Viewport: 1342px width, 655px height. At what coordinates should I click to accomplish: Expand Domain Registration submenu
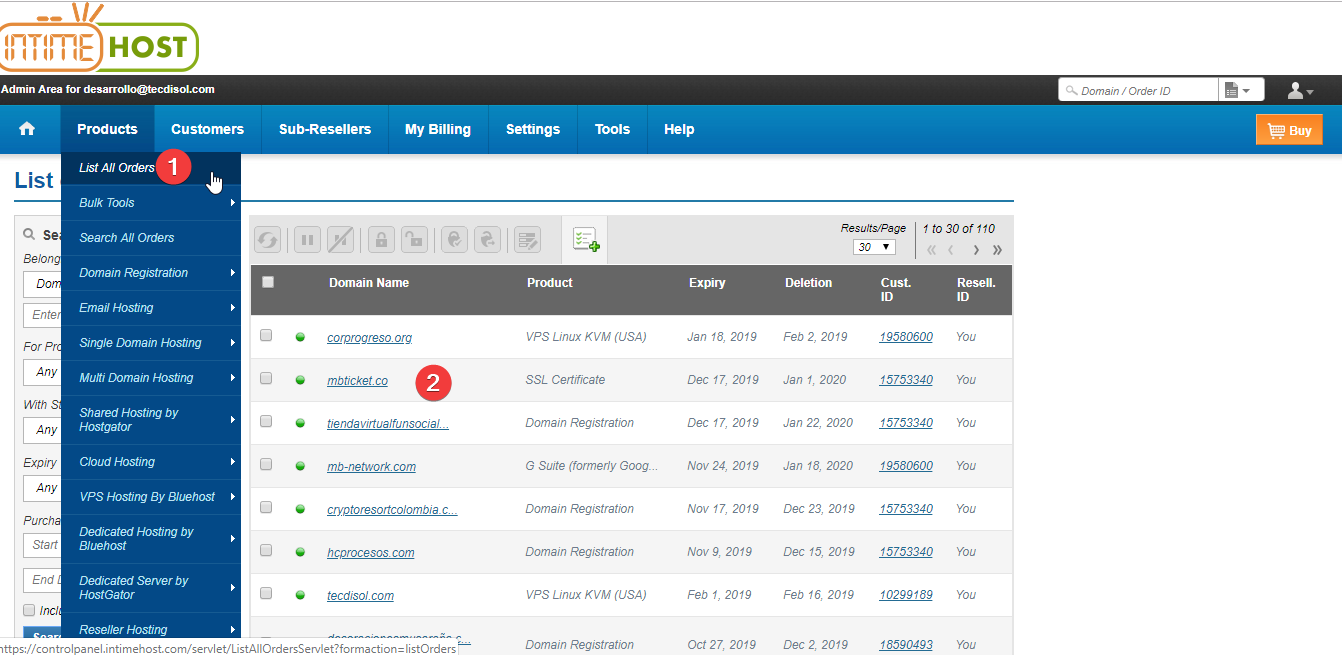(150, 273)
